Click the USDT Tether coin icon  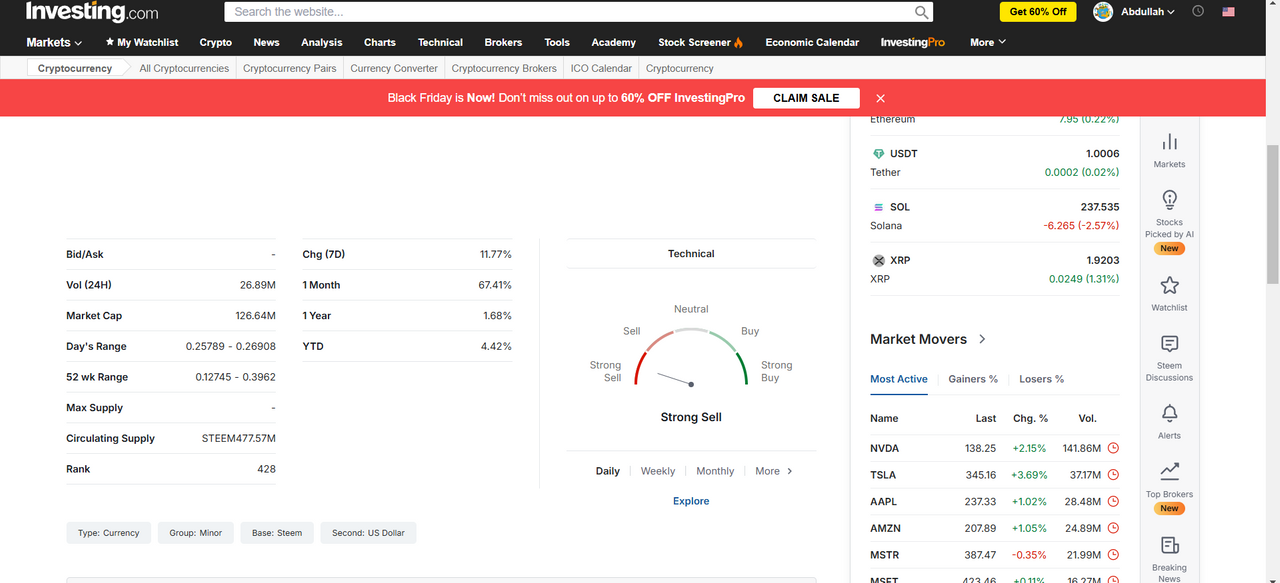click(878, 154)
